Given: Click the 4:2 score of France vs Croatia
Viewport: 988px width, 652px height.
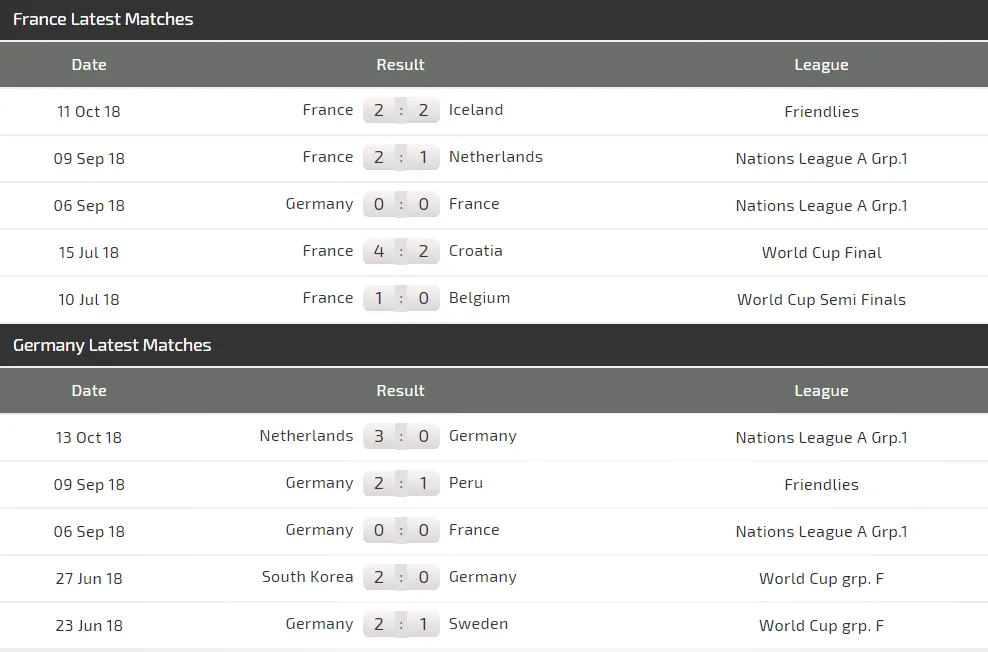Looking at the screenshot, I should 401,251.
